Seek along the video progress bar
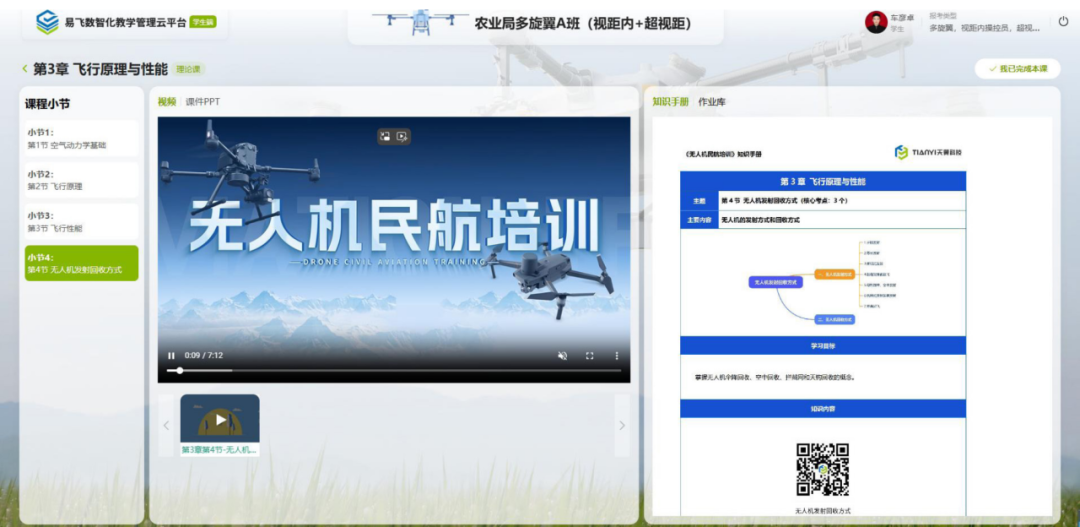Image resolution: width=1080 pixels, height=527 pixels. coord(394,371)
